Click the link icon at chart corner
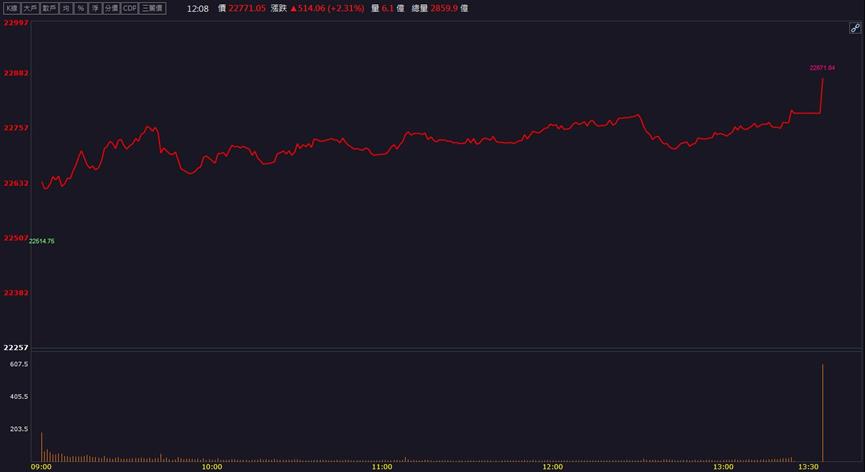This screenshot has width=865, height=472. click(x=855, y=28)
